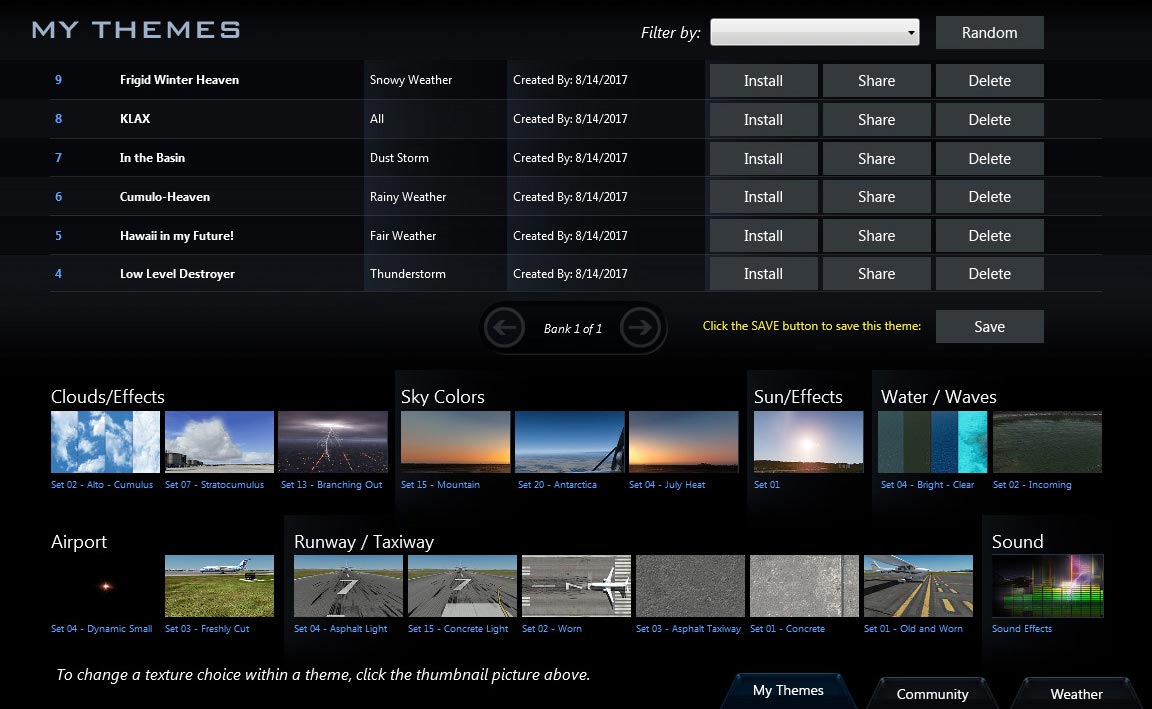The image size is (1152, 709).
Task: Delete the Low Level Destroyer theme
Action: click(x=989, y=273)
